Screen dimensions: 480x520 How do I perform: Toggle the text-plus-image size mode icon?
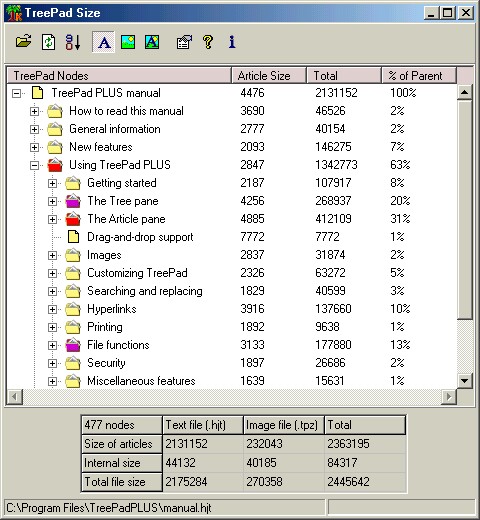[x=152, y=42]
